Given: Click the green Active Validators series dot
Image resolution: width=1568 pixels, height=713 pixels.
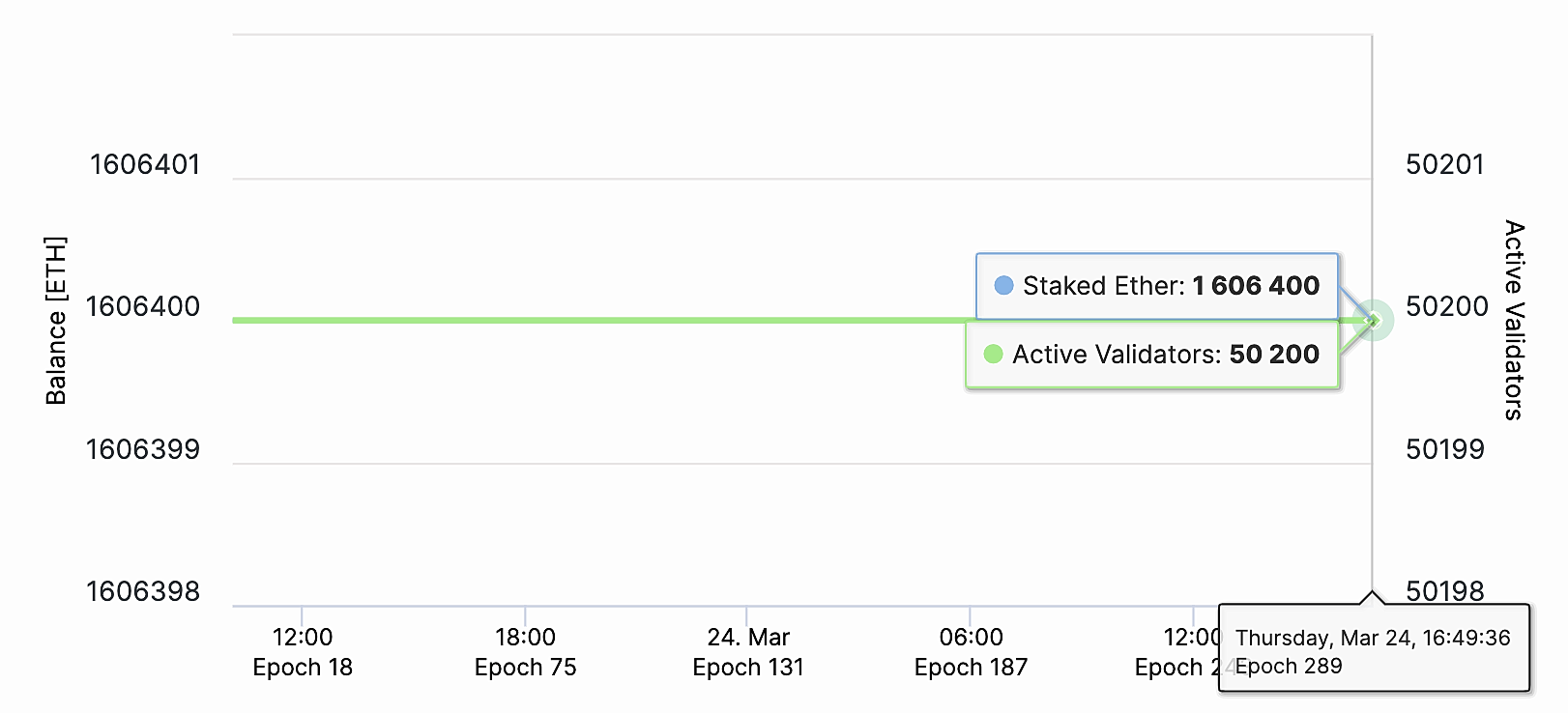Looking at the screenshot, I should point(993,355).
